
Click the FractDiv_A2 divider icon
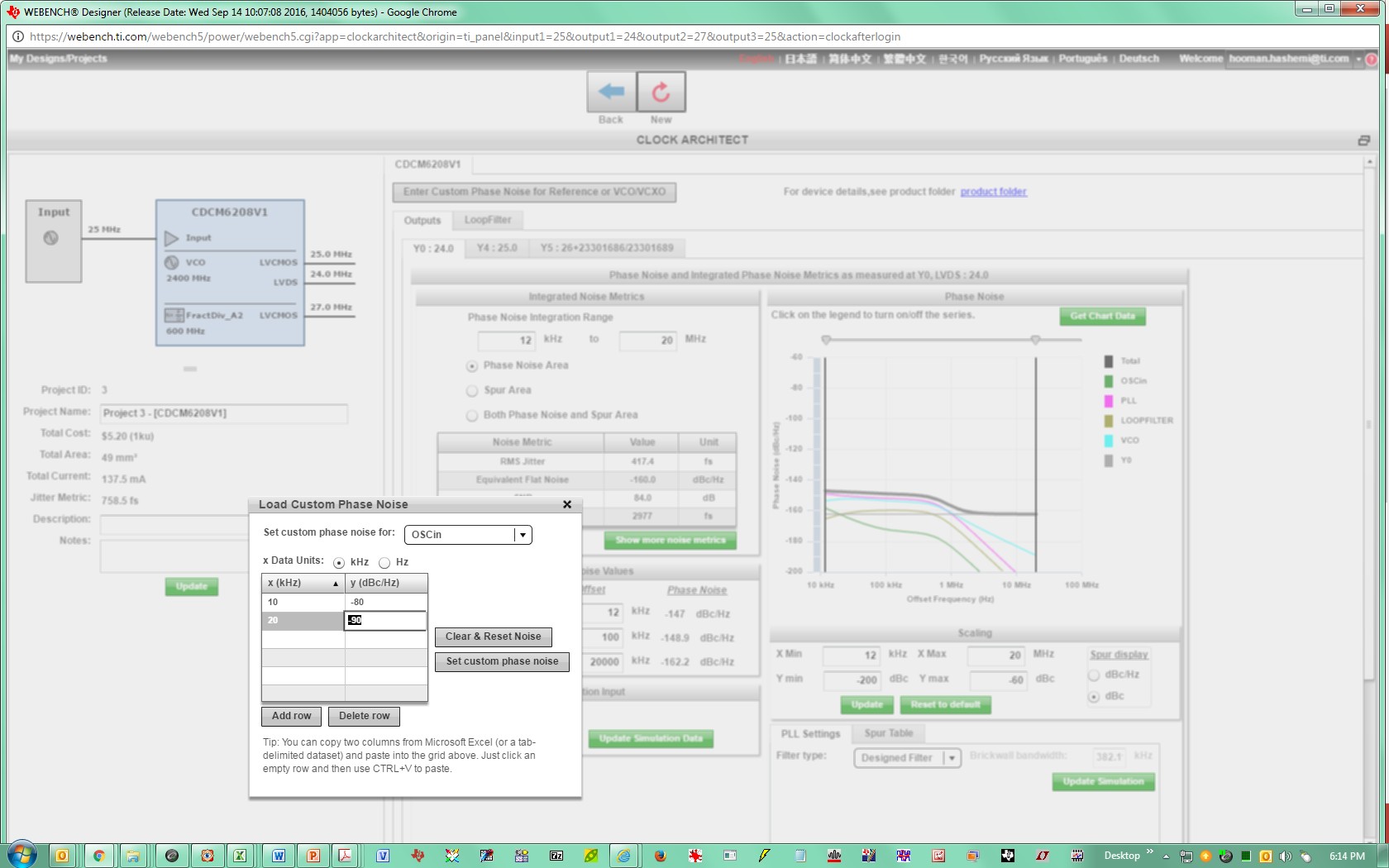point(174,316)
